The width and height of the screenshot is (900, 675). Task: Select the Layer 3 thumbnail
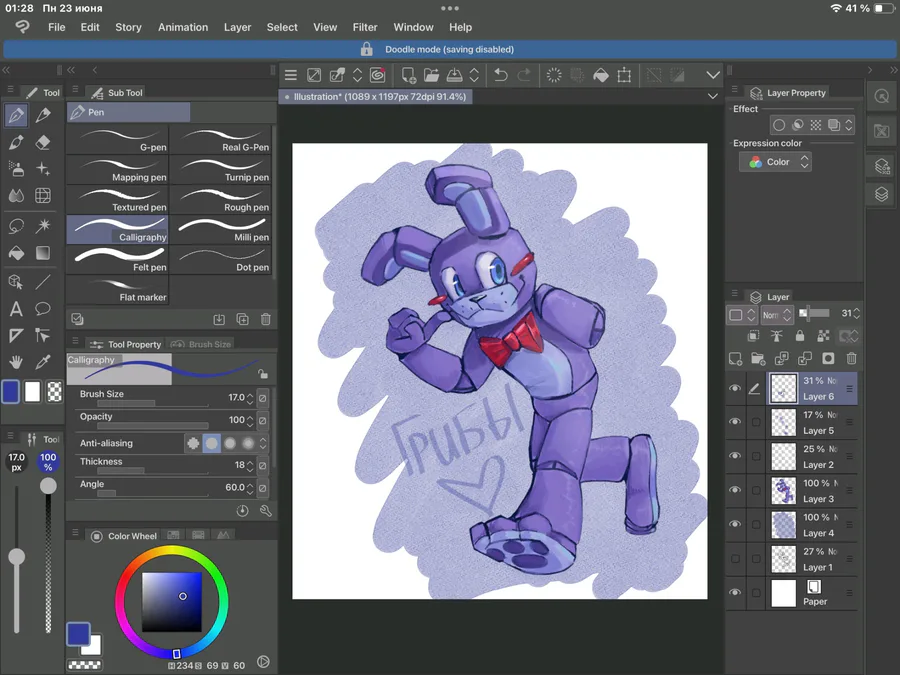(x=783, y=491)
